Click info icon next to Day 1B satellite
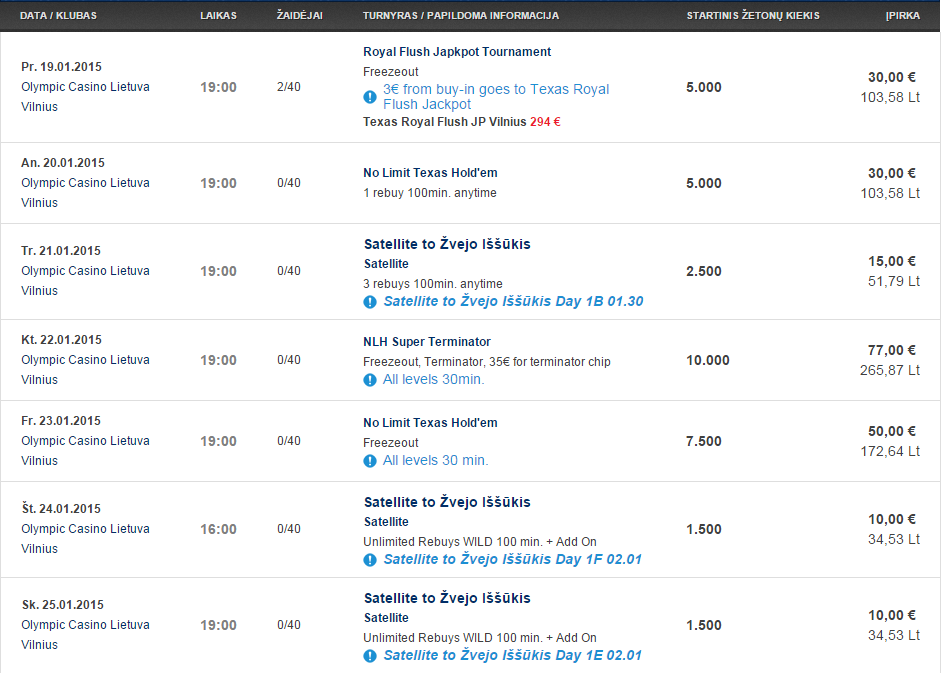This screenshot has height=673, width=941. [x=370, y=302]
